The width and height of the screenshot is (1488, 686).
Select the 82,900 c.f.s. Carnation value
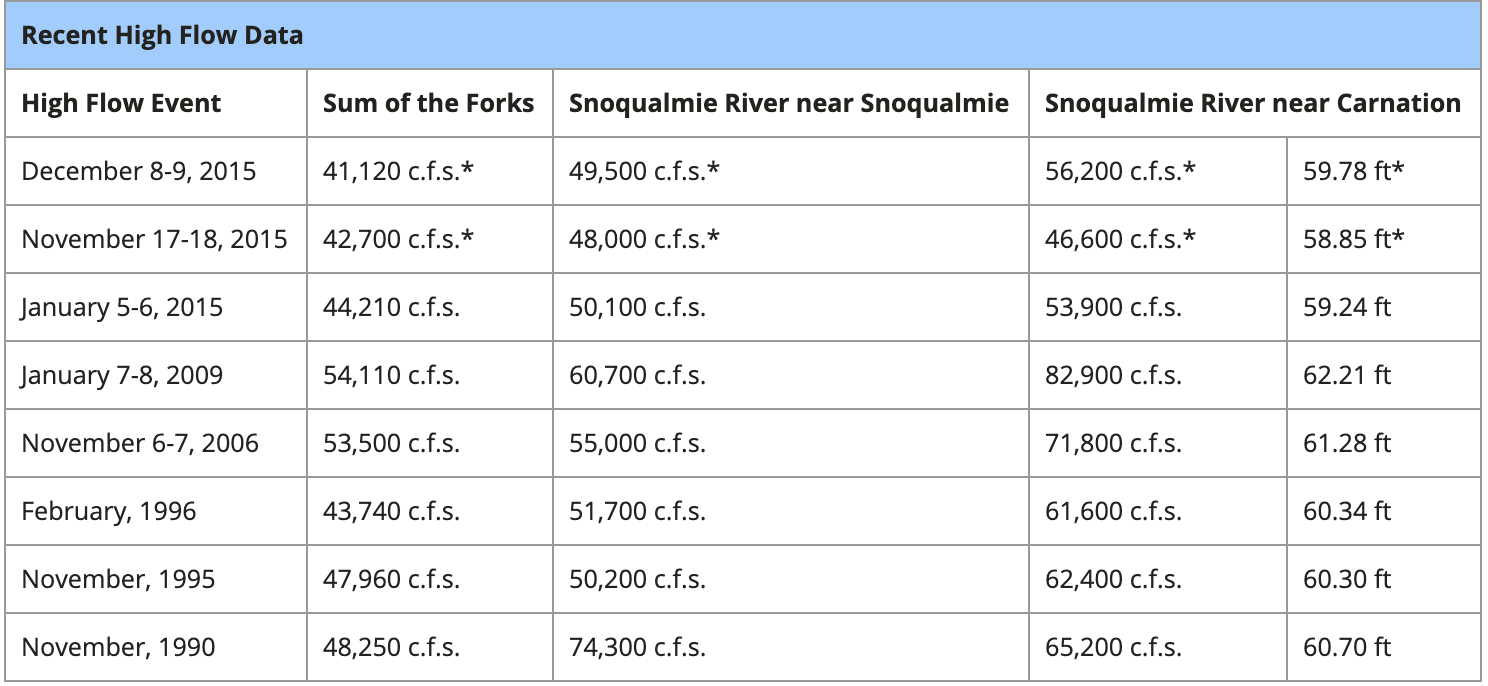coord(1113,376)
